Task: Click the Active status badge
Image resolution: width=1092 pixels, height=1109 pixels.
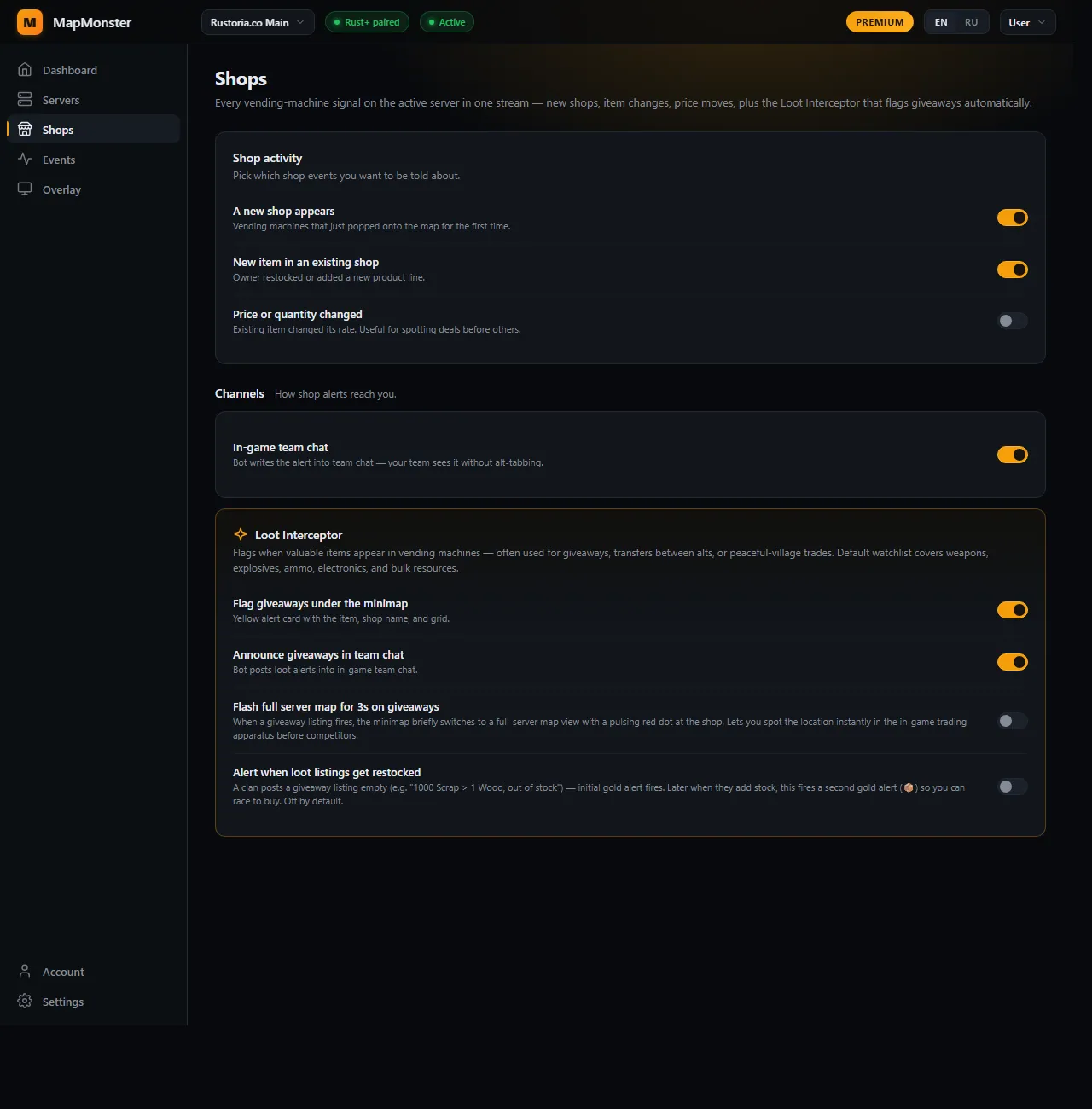Action: [x=447, y=22]
